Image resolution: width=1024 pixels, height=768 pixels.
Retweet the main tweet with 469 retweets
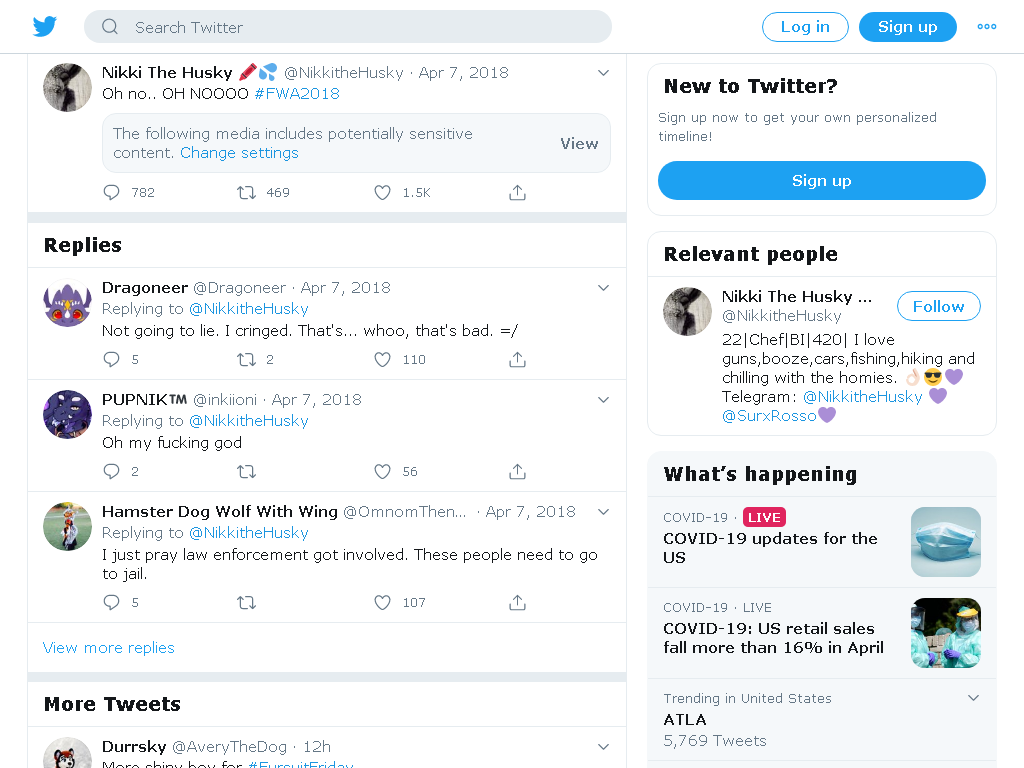click(x=246, y=193)
